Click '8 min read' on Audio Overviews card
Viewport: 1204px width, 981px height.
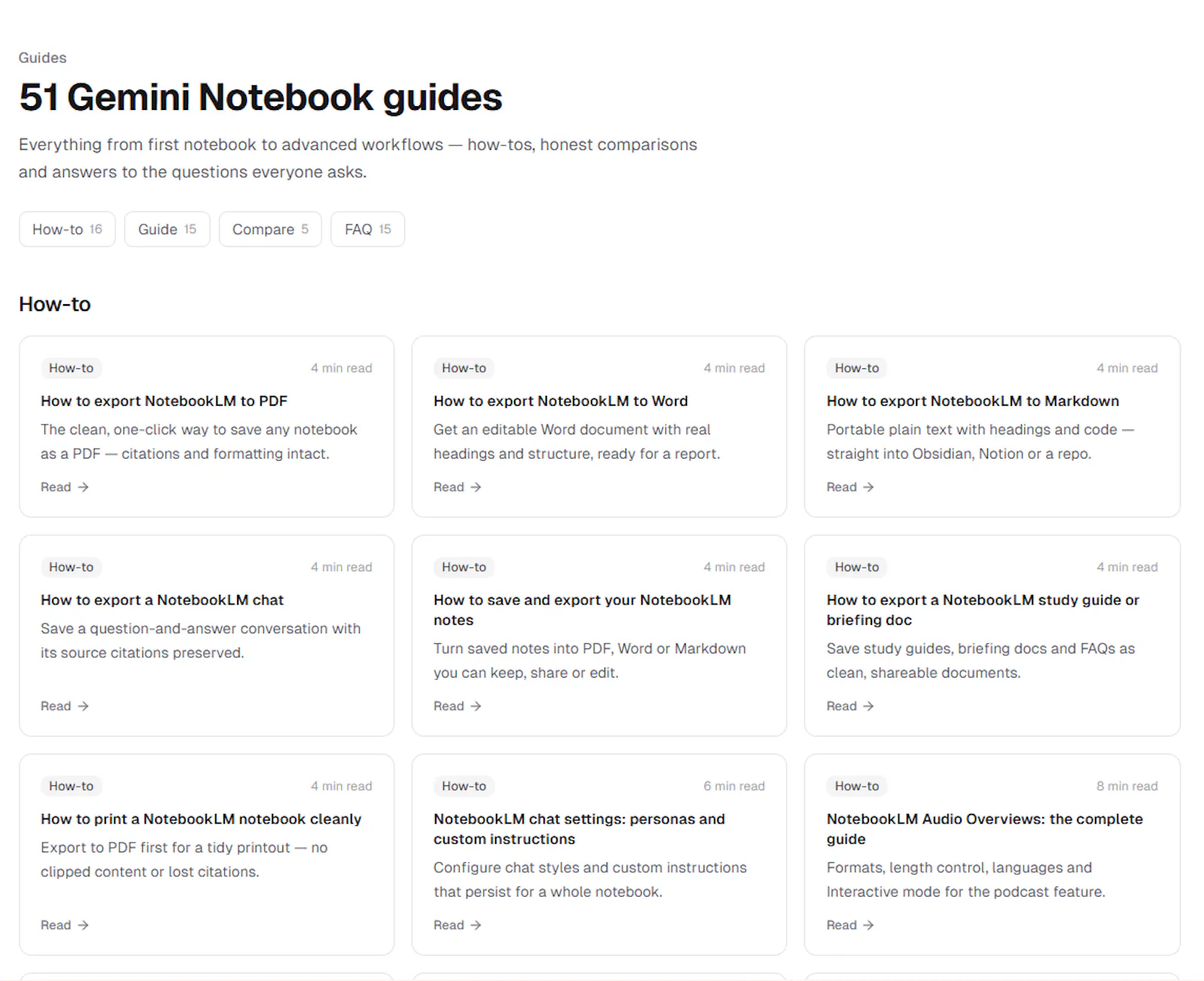click(1127, 786)
